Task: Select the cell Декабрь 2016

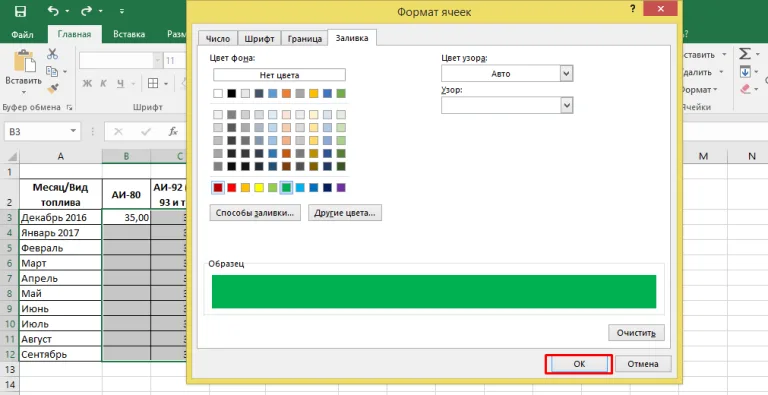Action: tap(61, 217)
